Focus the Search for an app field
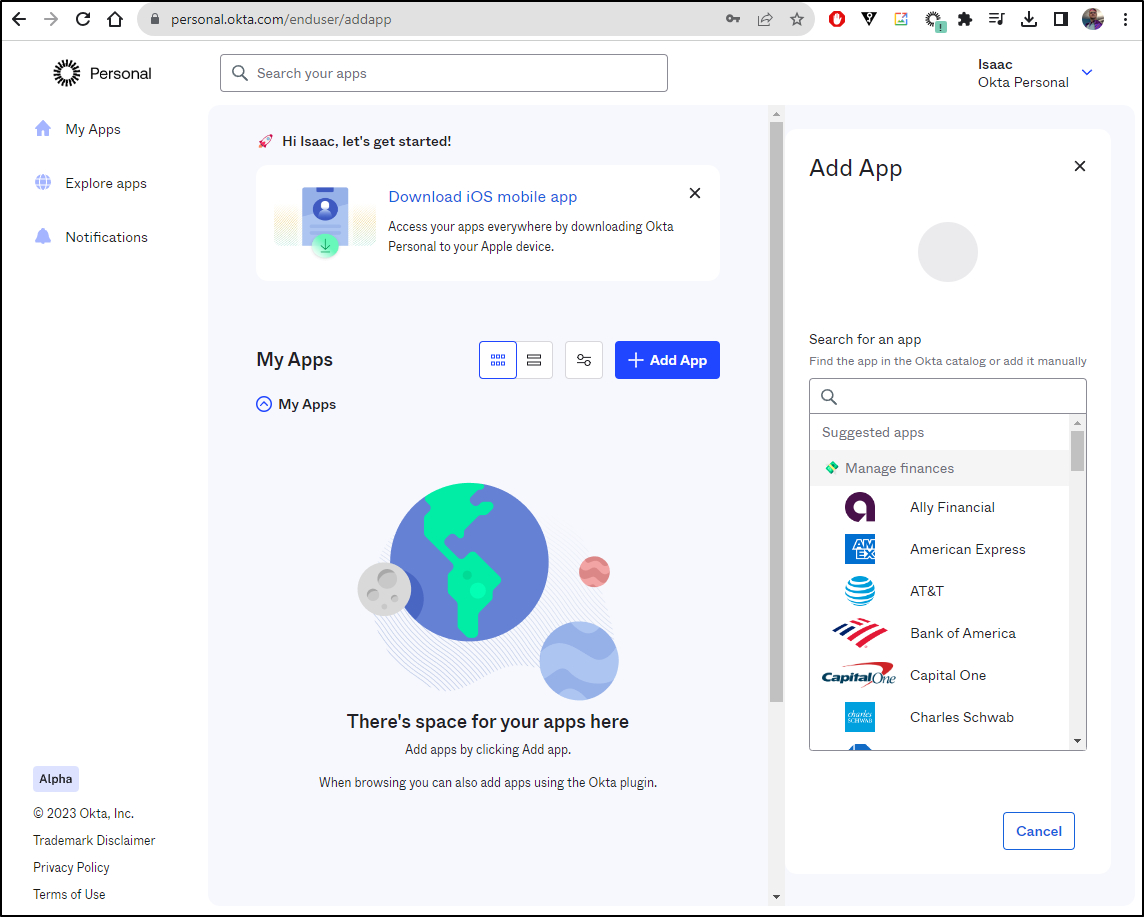This screenshot has height=917, width=1144. click(x=948, y=396)
